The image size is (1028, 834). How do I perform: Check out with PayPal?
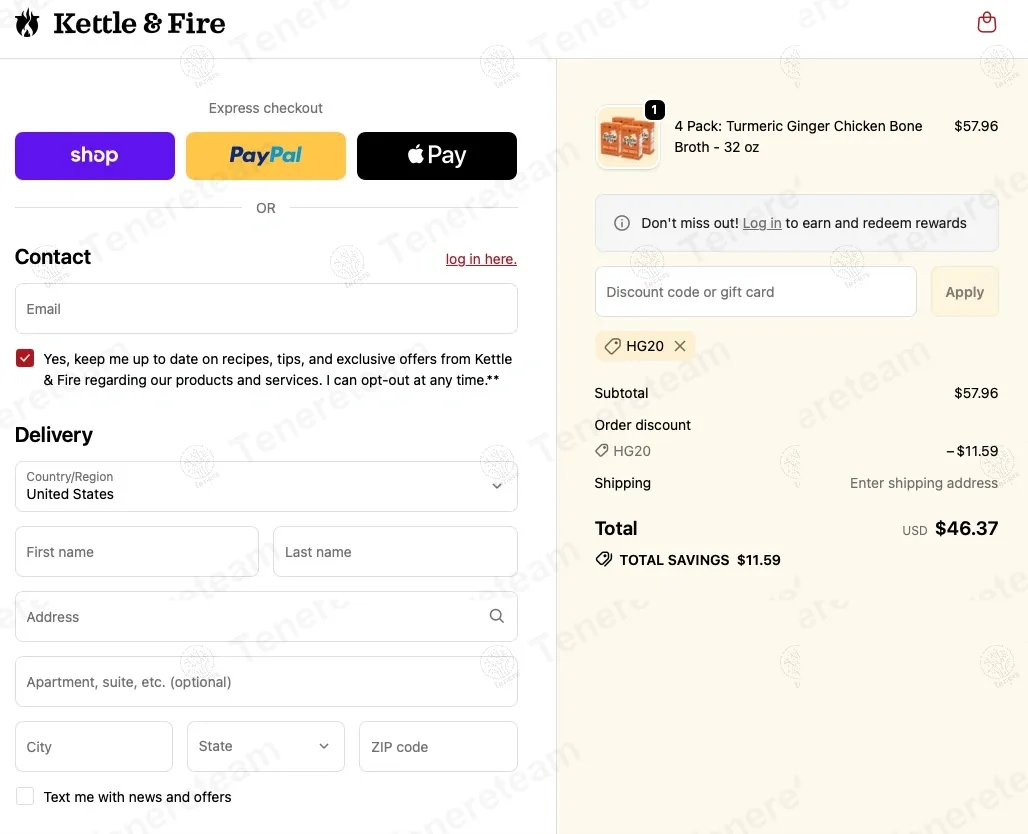266,156
